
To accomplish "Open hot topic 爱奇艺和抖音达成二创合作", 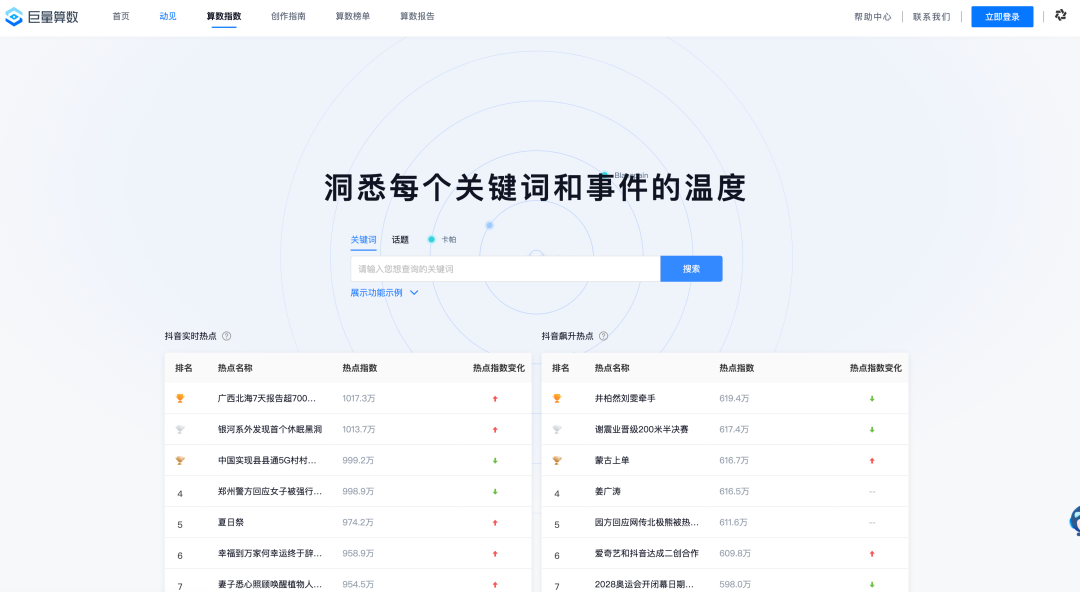I will point(647,553).
